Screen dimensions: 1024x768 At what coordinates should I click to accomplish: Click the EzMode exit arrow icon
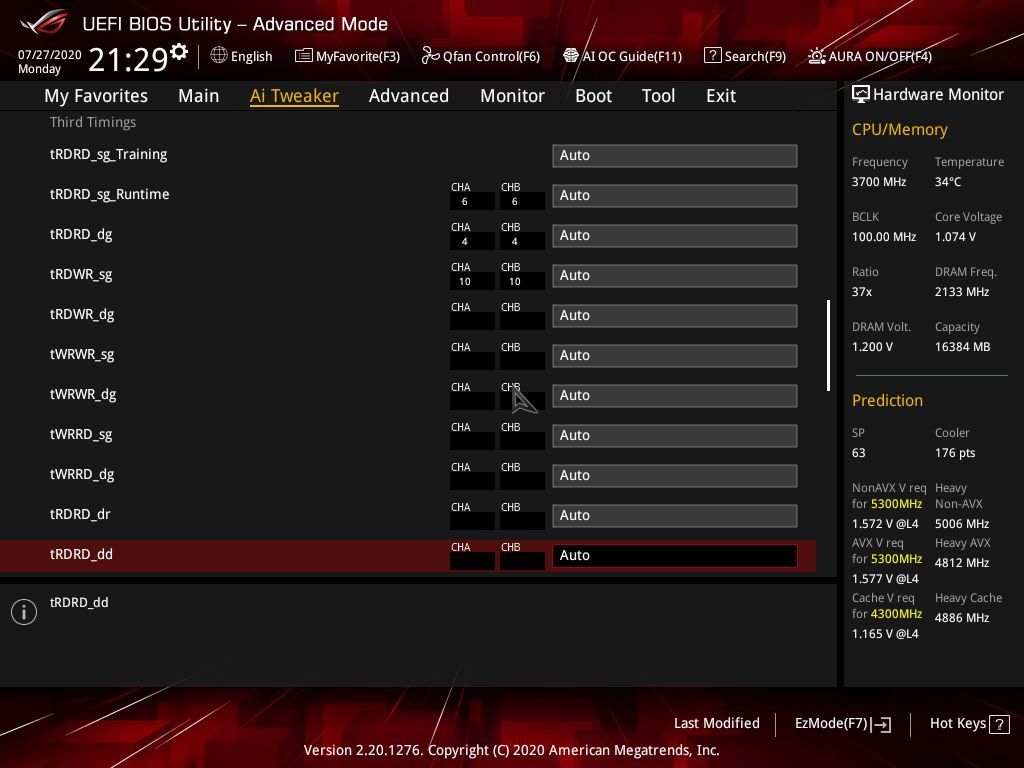point(881,724)
